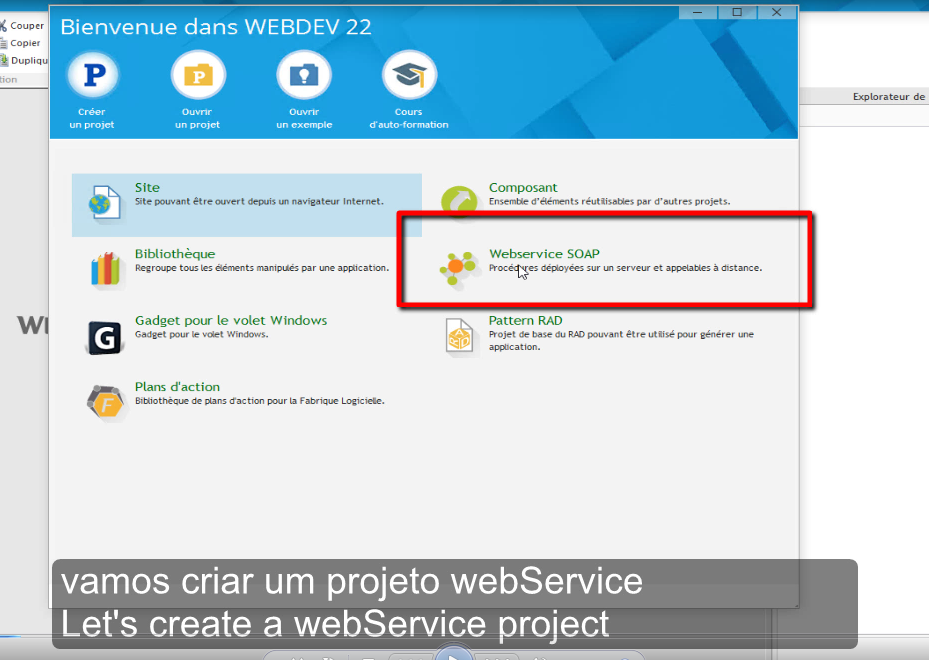
Task: Click the Composant title
Action: tap(523, 188)
